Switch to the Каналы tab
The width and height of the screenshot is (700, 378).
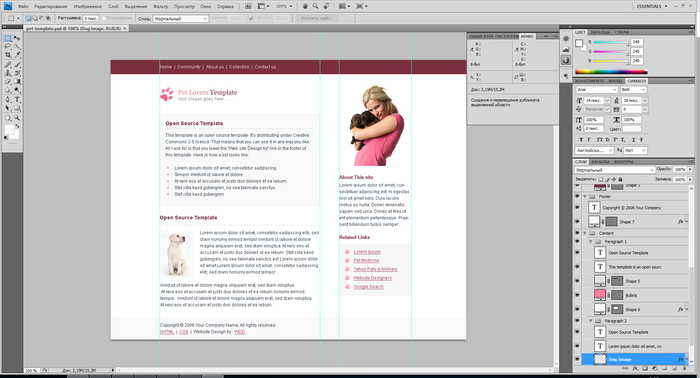600,162
